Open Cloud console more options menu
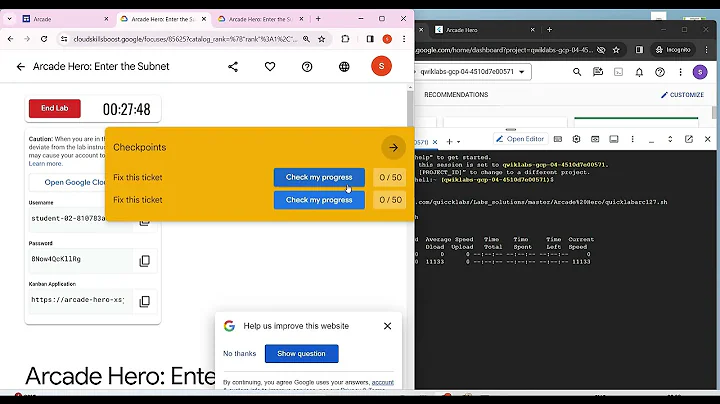720x404 pixels. click(681, 72)
